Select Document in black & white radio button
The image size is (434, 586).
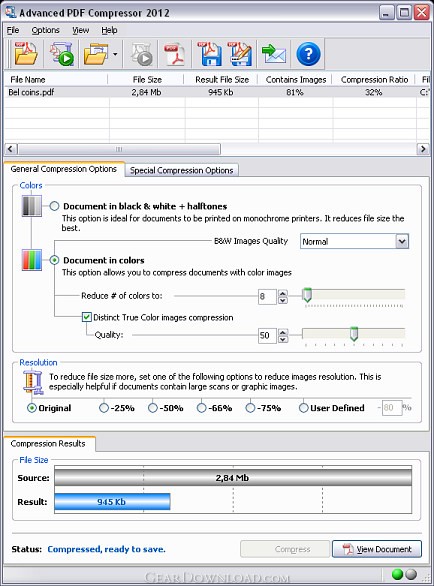[55, 206]
